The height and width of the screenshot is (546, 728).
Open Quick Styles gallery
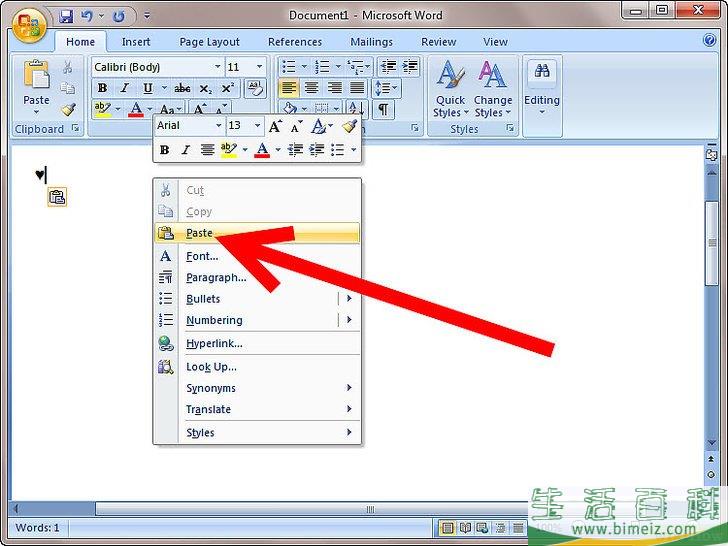click(450, 88)
